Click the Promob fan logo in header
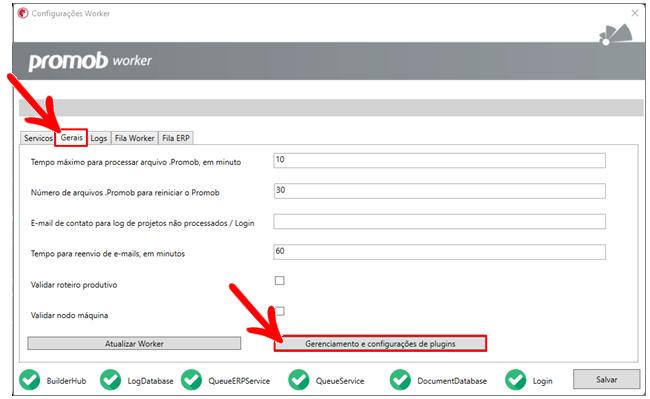 (x=616, y=35)
